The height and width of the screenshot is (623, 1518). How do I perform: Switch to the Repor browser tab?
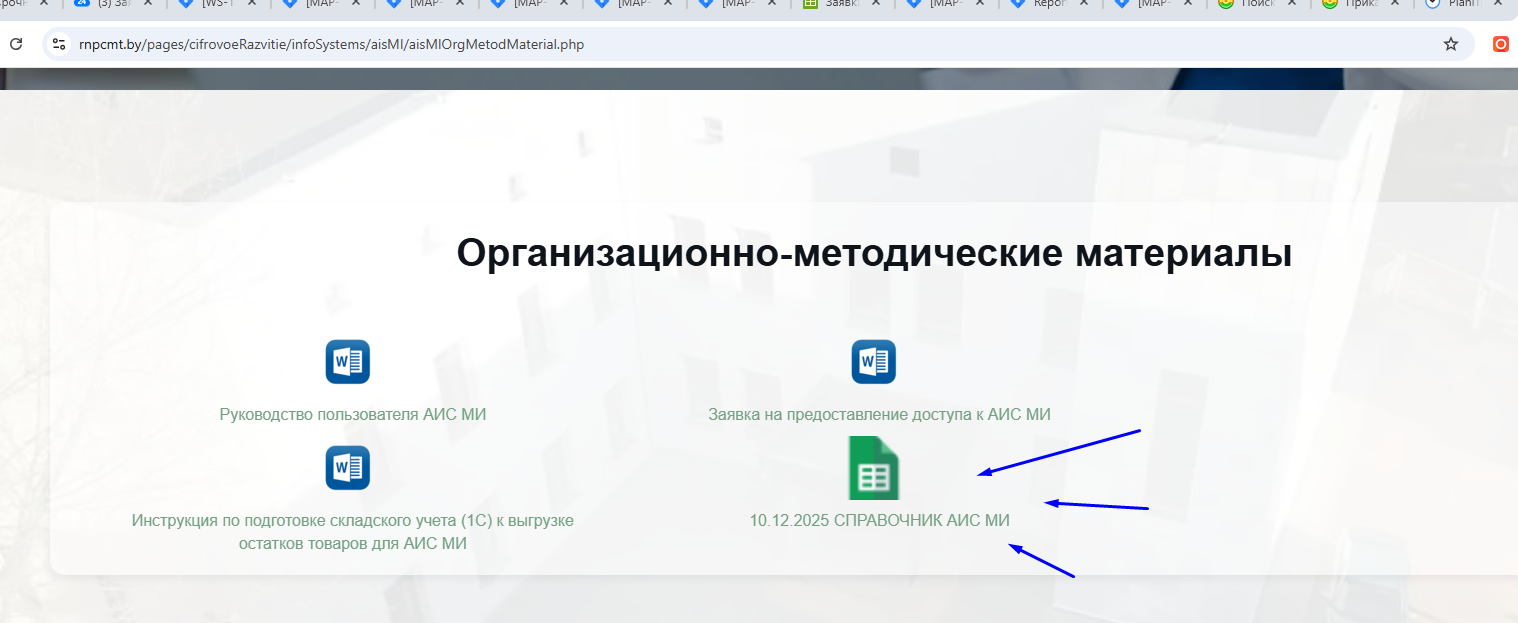tap(1050, 3)
